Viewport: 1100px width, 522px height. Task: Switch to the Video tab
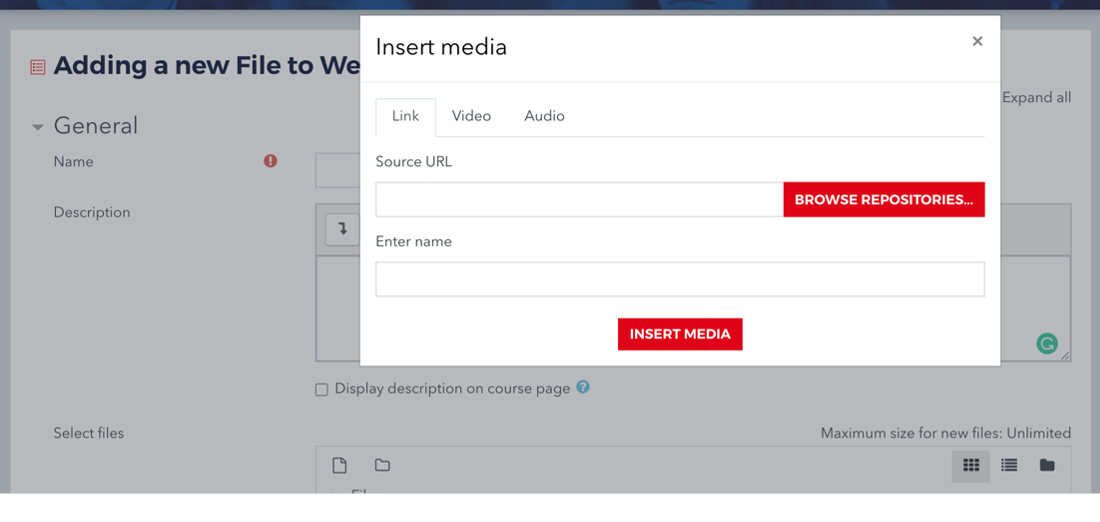pyautogui.click(x=471, y=116)
